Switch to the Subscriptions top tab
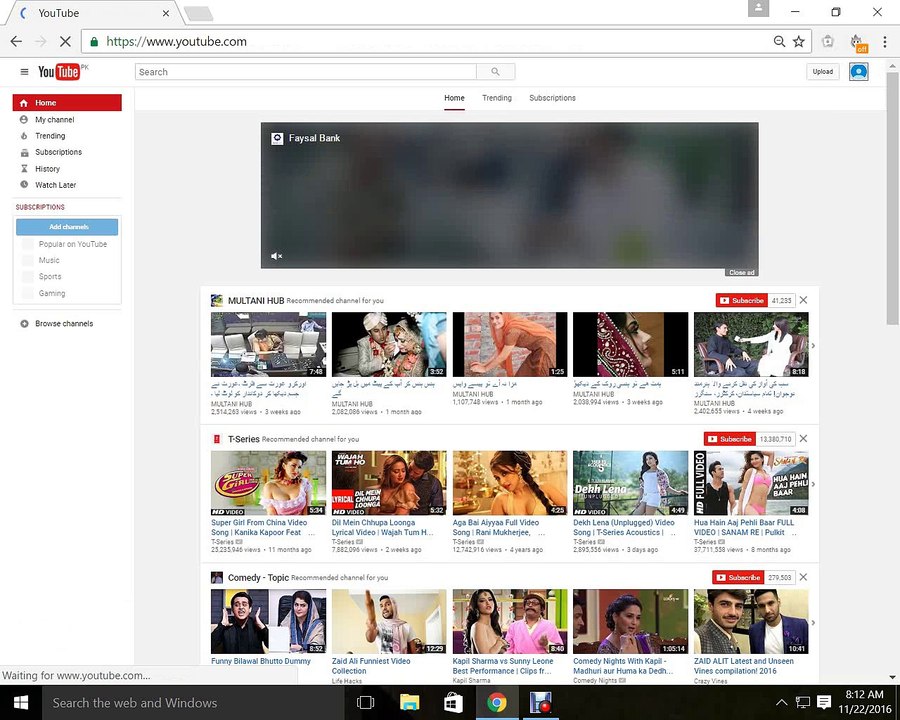The width and height of the screenshot is (900, 720). pos(552,98)
